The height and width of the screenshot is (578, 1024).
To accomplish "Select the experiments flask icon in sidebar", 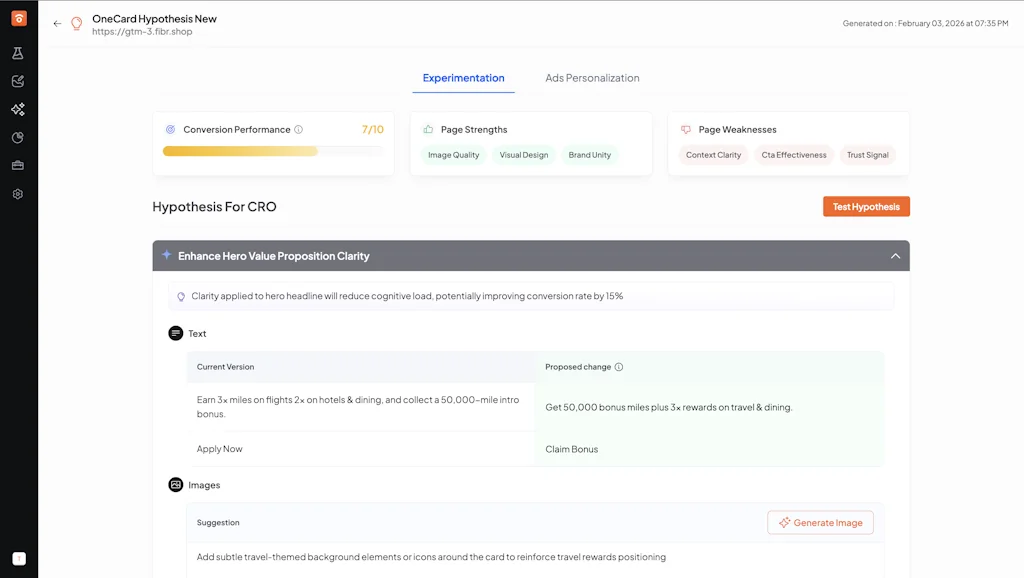I will click(x=16, y=53).
